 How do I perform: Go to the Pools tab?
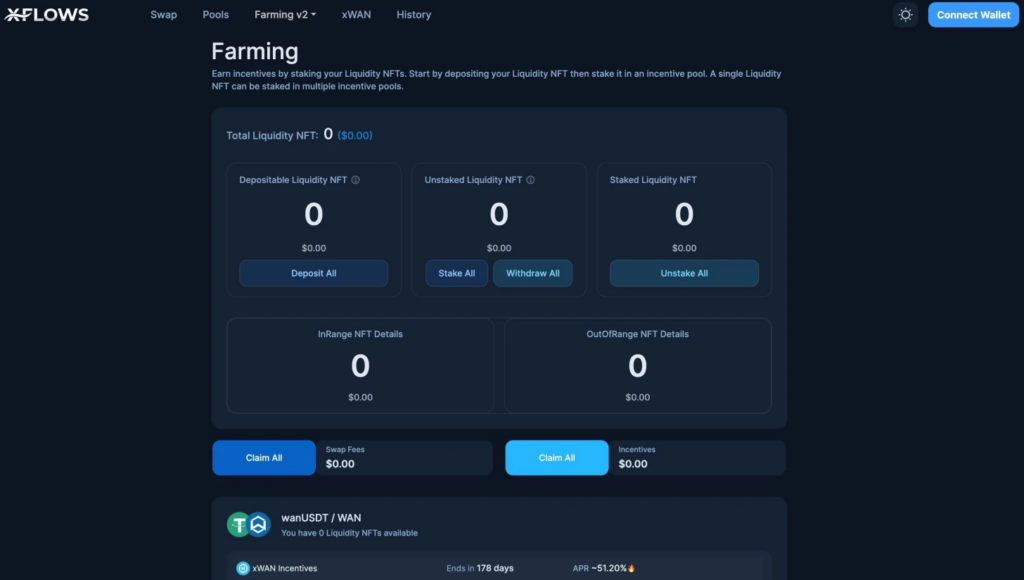216,15
